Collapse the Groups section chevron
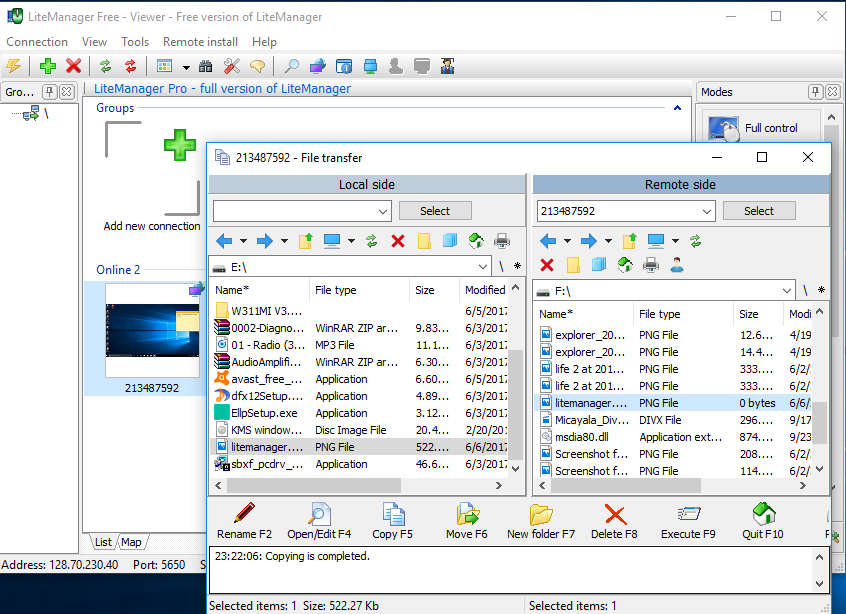Viewport: 846px width, 614px height. [677, 108]
